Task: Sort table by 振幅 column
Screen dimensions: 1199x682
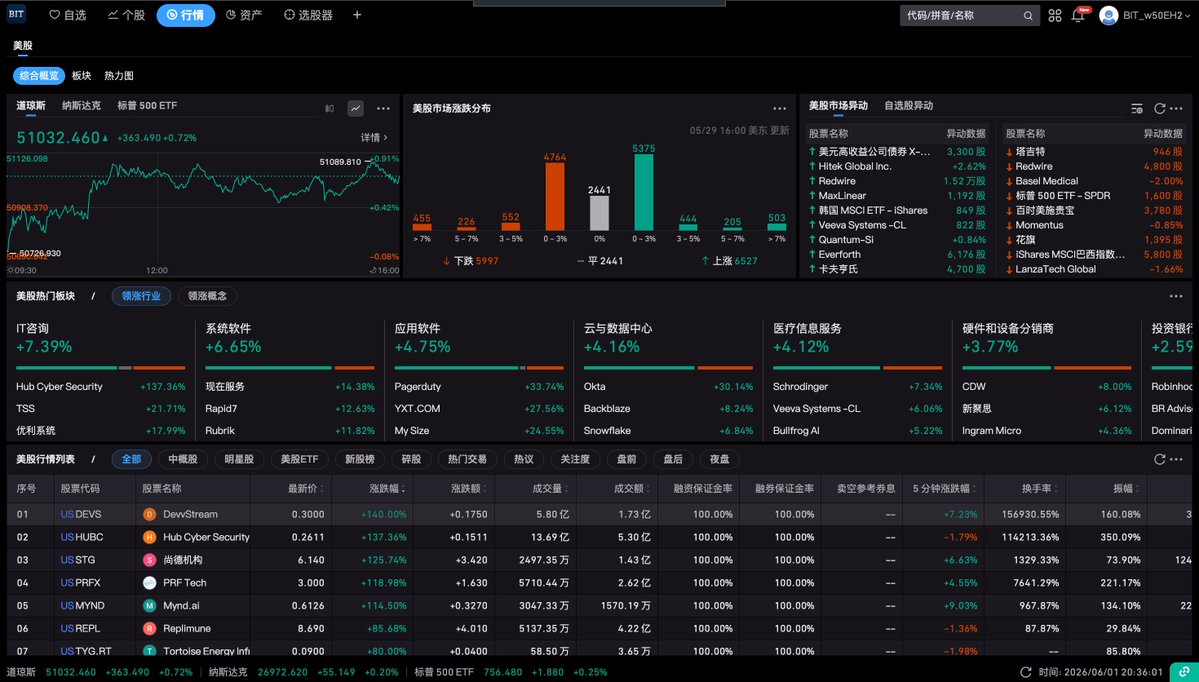Action: click(1128, 489)
